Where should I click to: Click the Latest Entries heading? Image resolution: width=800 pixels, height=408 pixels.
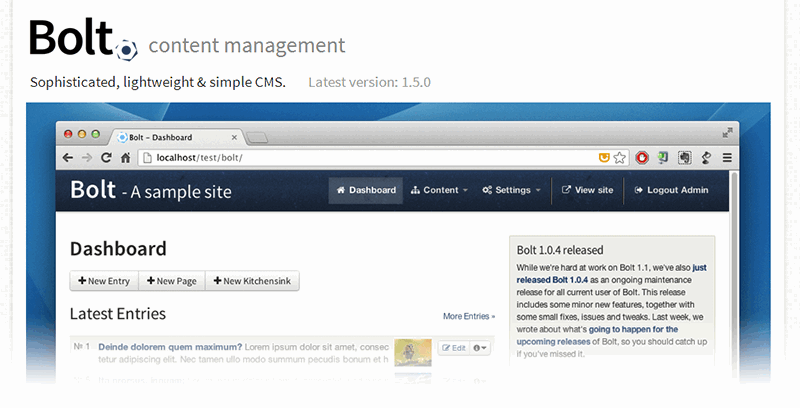118,314
